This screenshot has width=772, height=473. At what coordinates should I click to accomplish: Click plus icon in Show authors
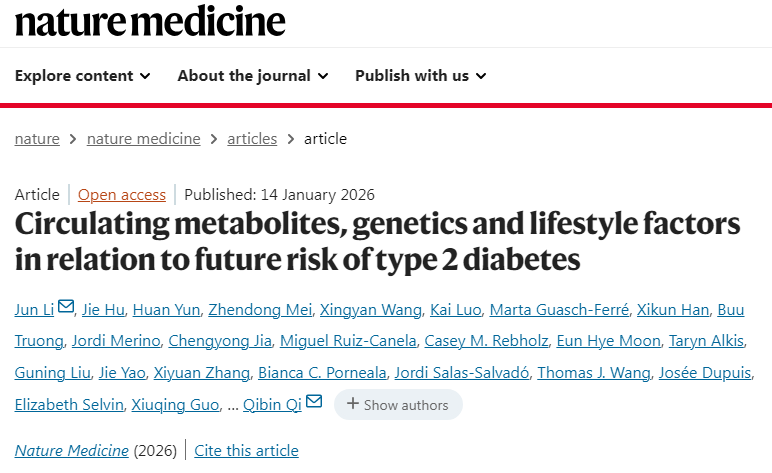pos(352,405)
